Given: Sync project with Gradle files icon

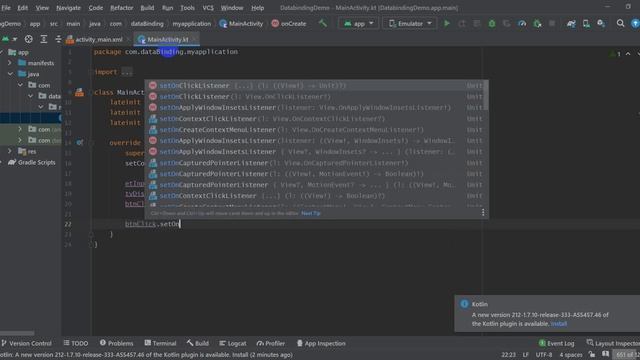Looking at the screenshot, I should (571, 24).
